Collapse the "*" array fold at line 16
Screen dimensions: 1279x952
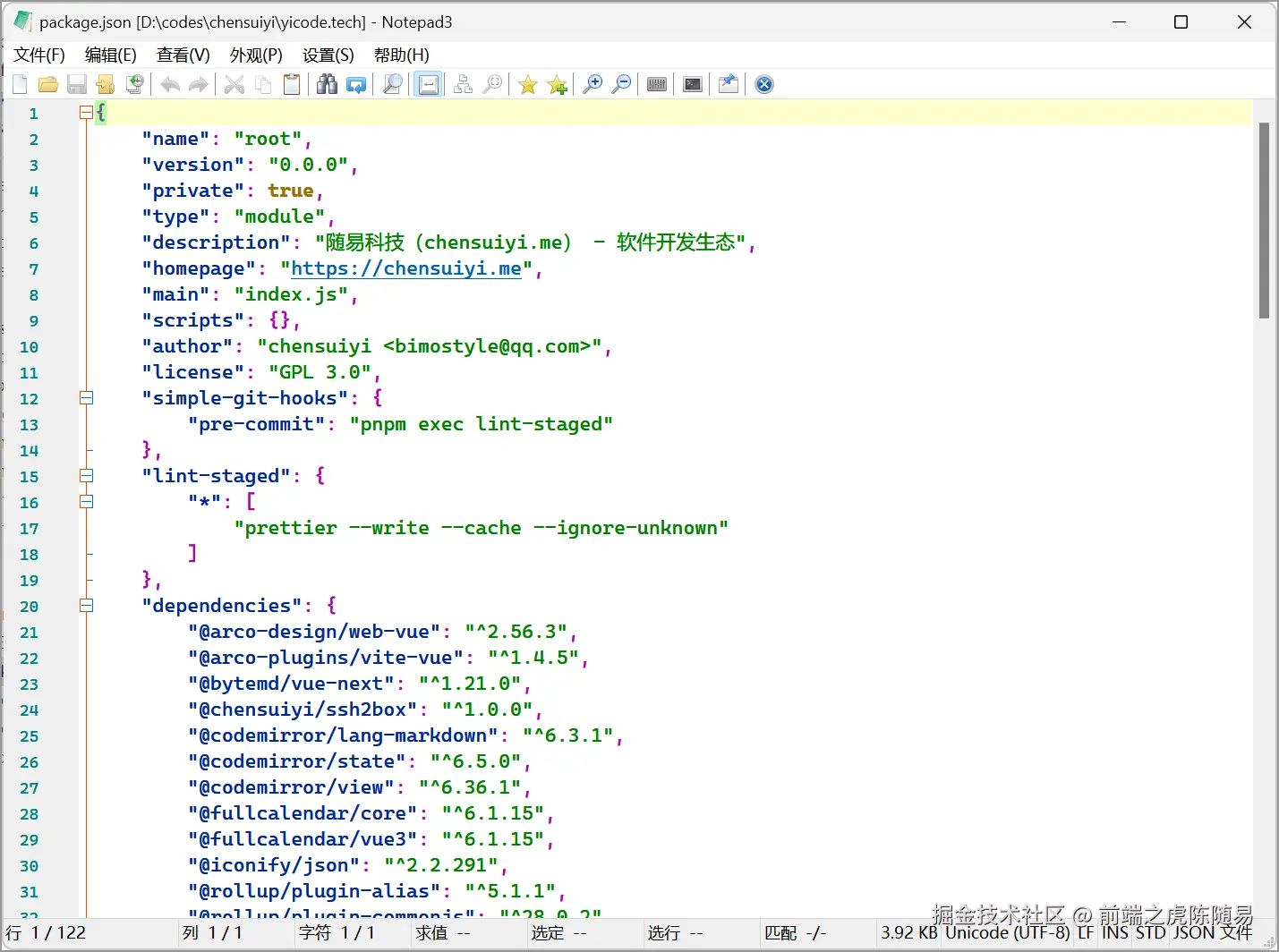(86, 502)
